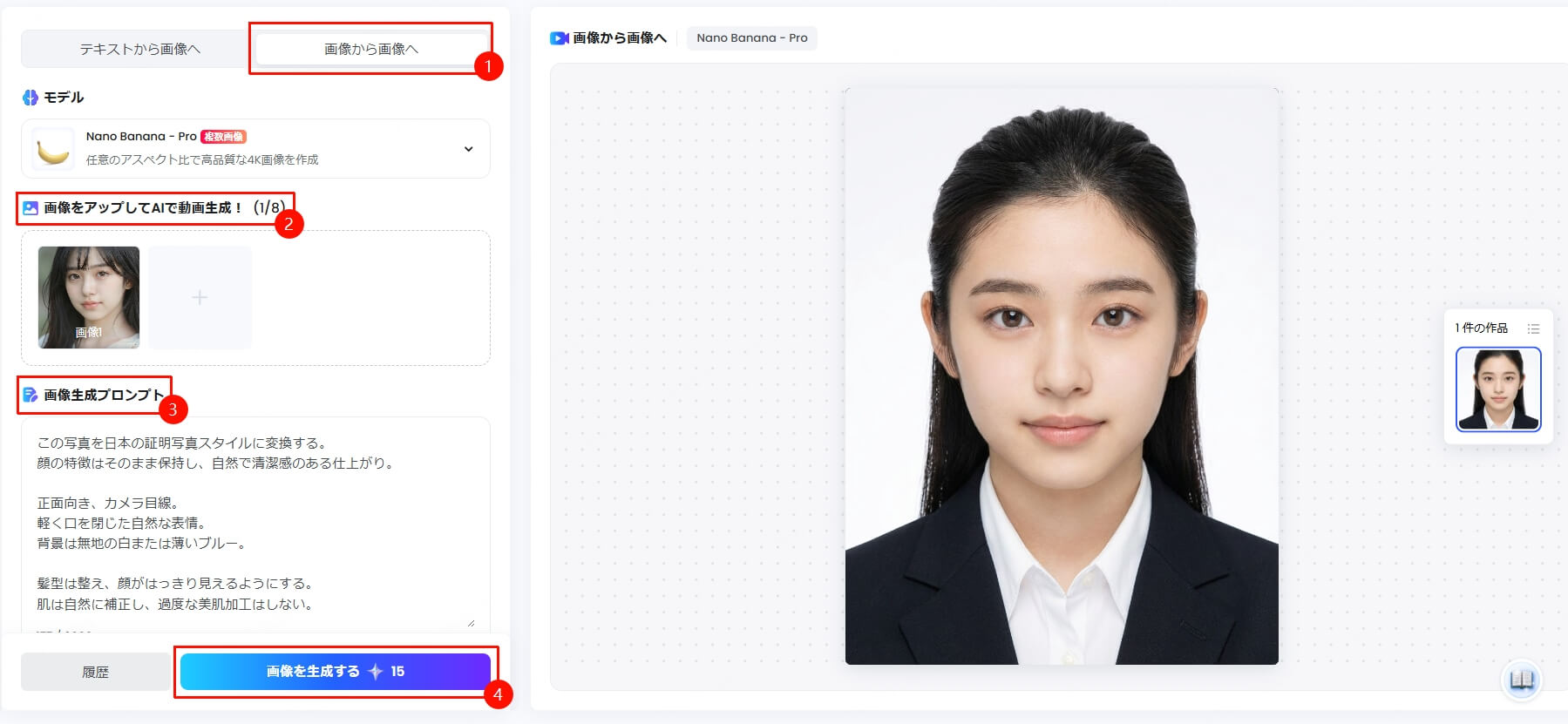Switch to the テキストから画像へ tab
1568x724 pixels.
pos(139,50)
